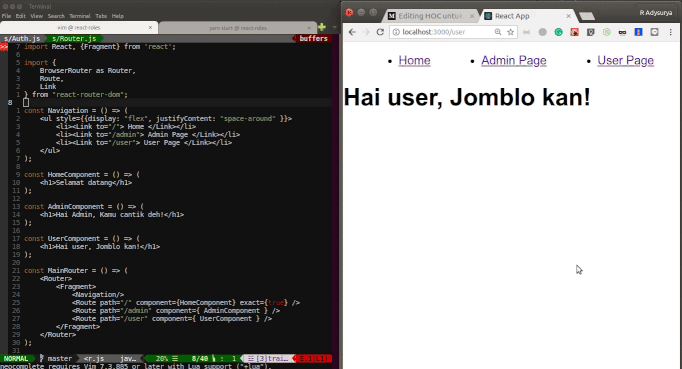Screen dimensions: 682x369
Task: Click the master branch indicator in statusline
Action: 56,359
